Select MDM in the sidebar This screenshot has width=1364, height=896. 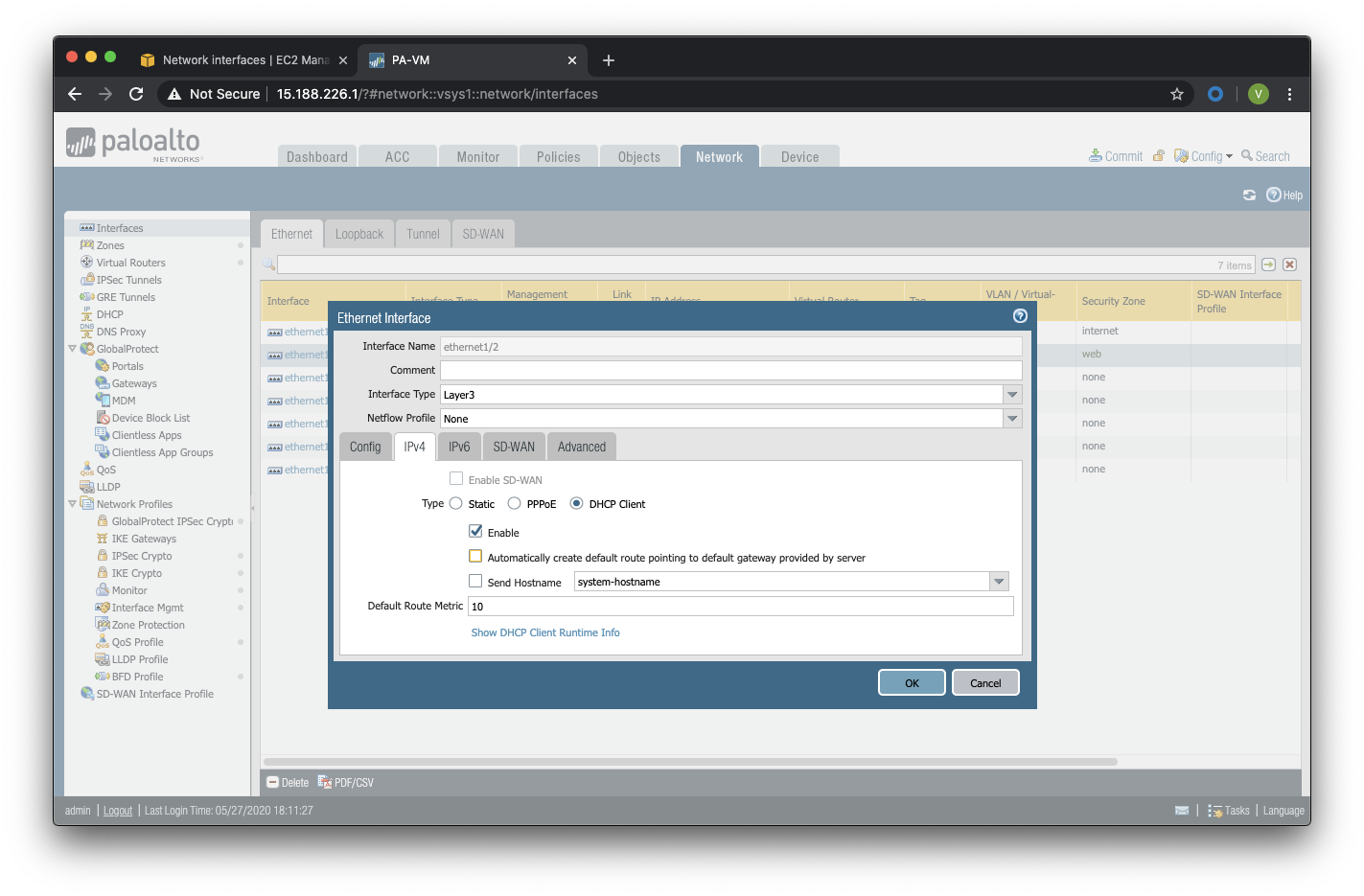(x=124, y=401)
